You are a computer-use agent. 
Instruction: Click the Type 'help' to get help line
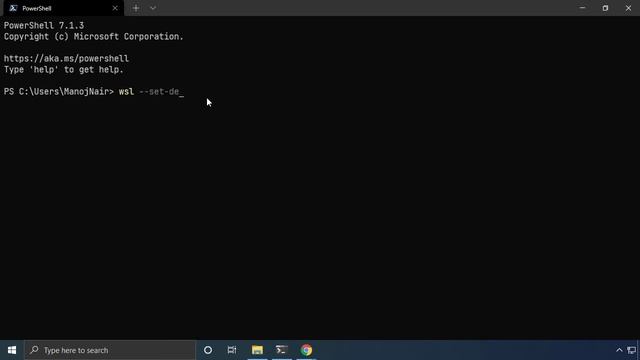[63, 69]
